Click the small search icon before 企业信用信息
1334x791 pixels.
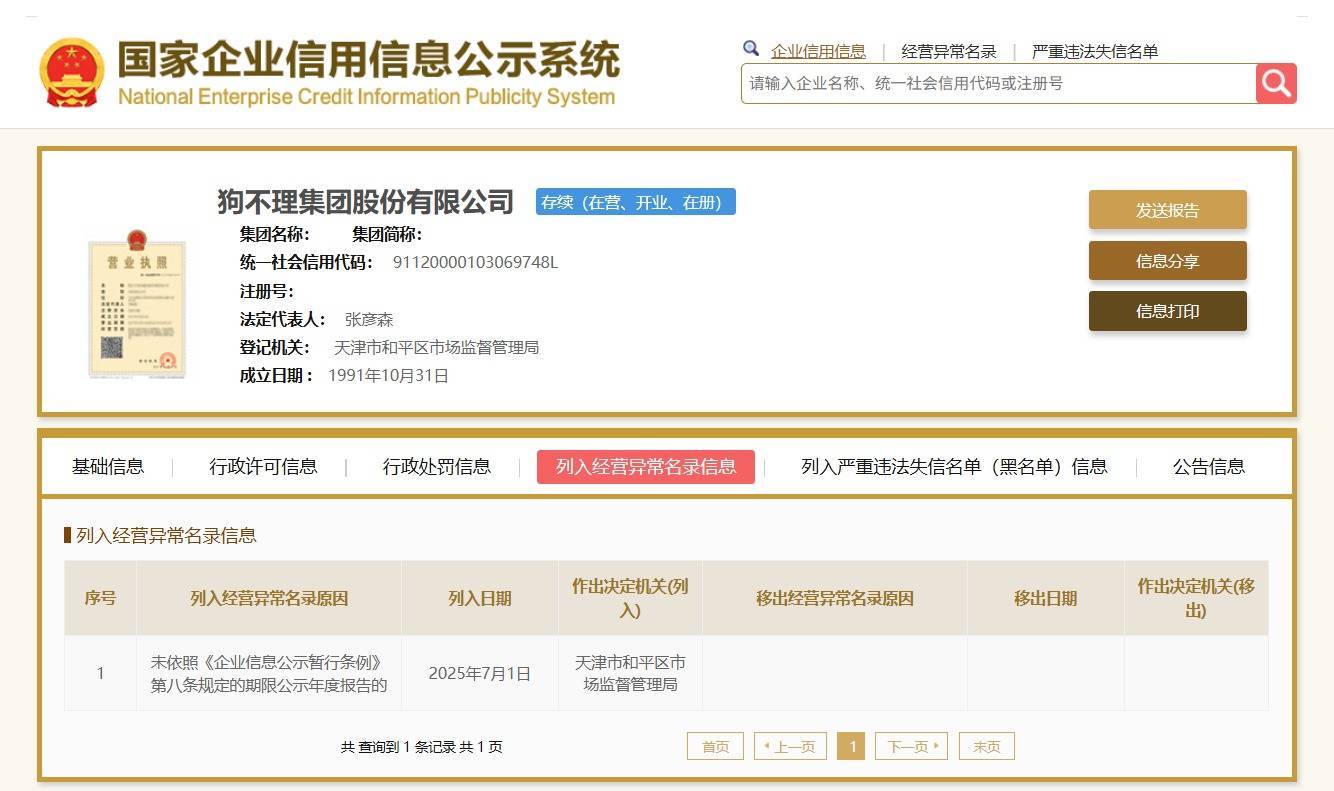pos(751,48)
